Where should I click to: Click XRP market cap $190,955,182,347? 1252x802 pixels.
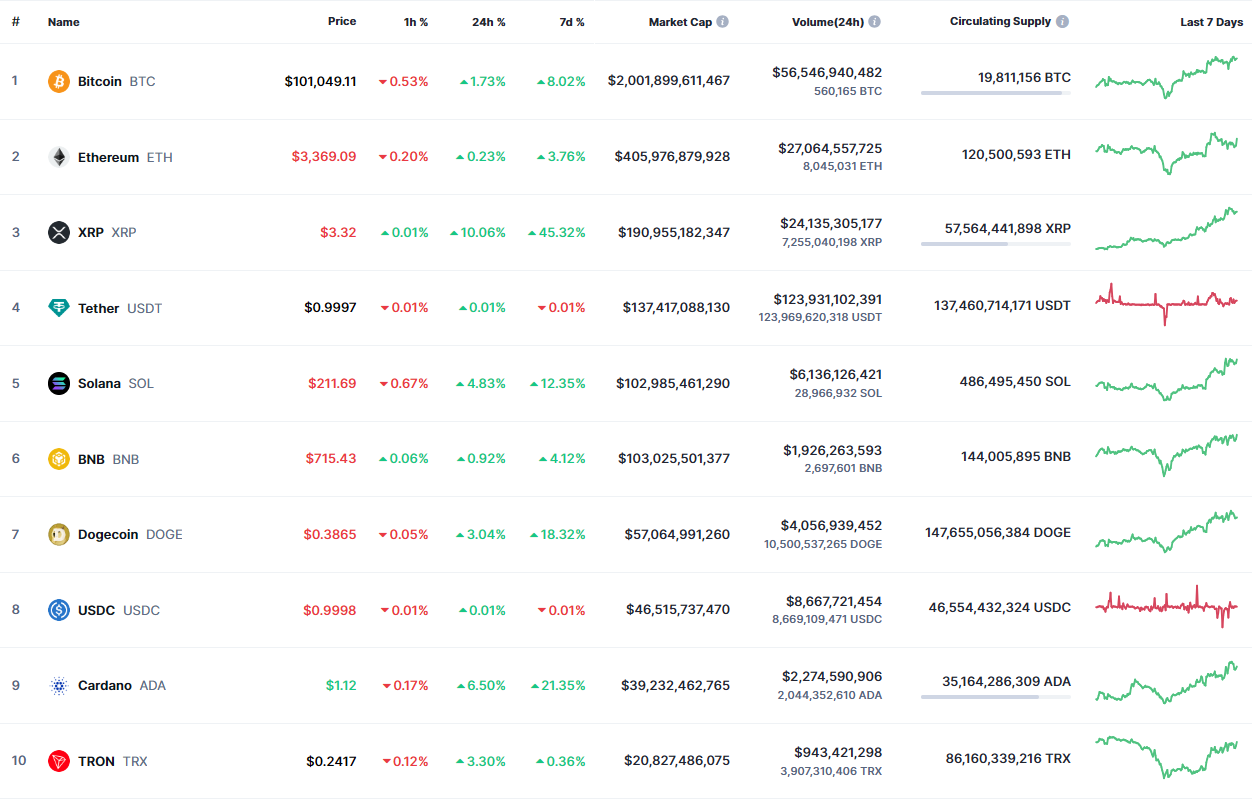(674, 232)
